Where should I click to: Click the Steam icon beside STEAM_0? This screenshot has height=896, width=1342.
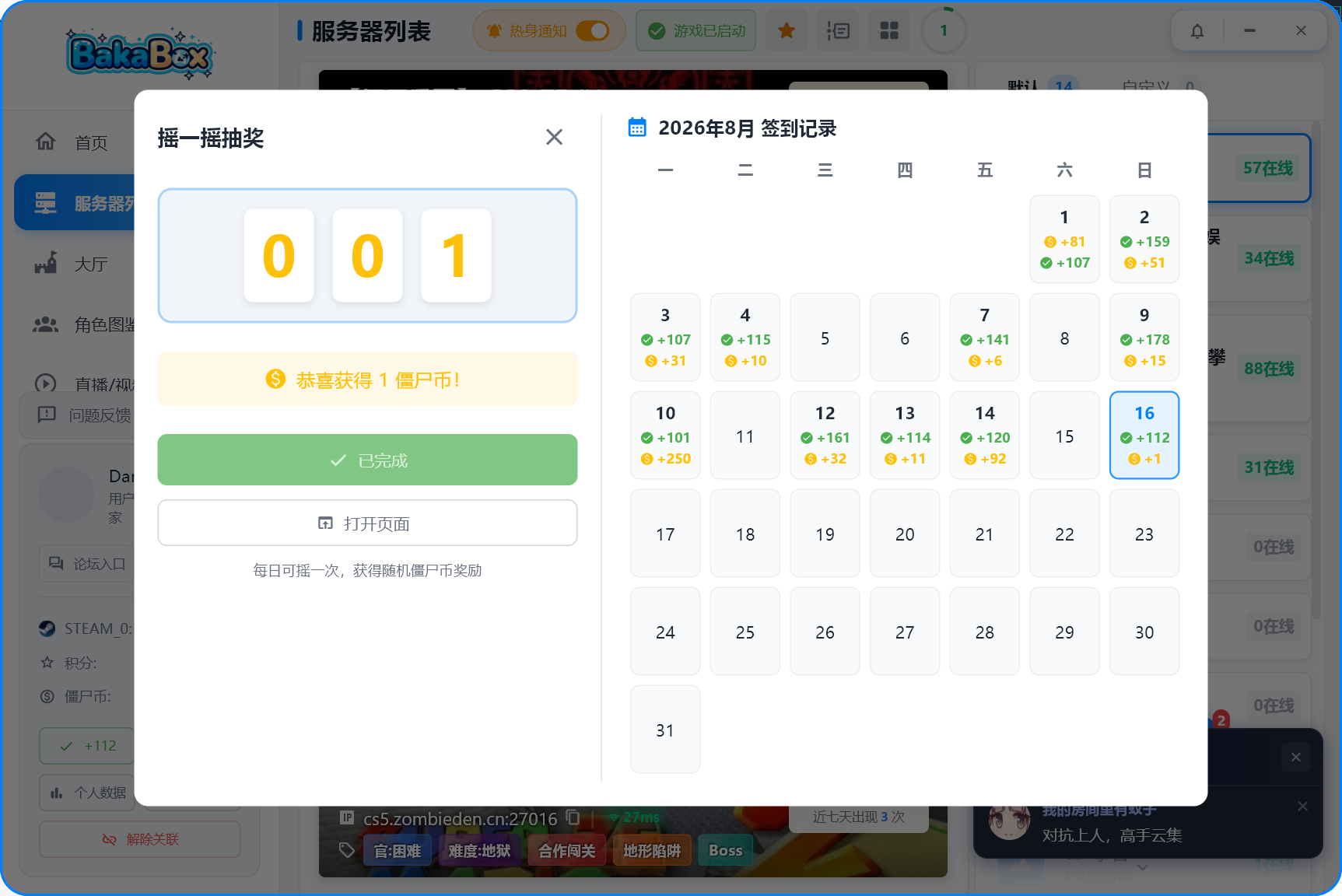pos(47,628)
